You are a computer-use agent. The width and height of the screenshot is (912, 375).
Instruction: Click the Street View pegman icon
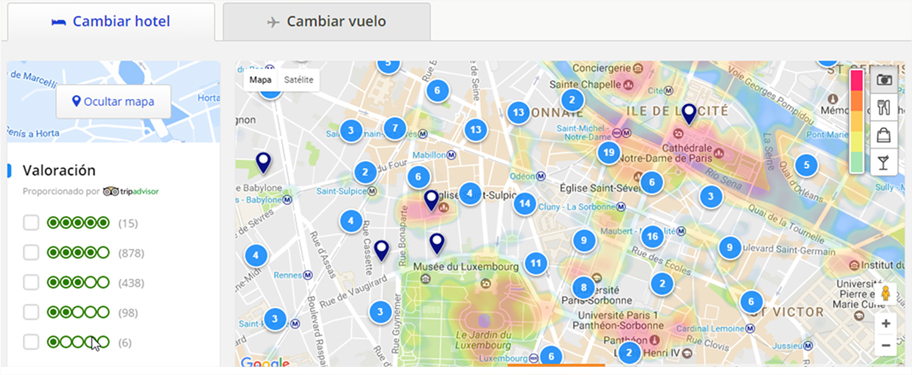click(x=886, y=294)
